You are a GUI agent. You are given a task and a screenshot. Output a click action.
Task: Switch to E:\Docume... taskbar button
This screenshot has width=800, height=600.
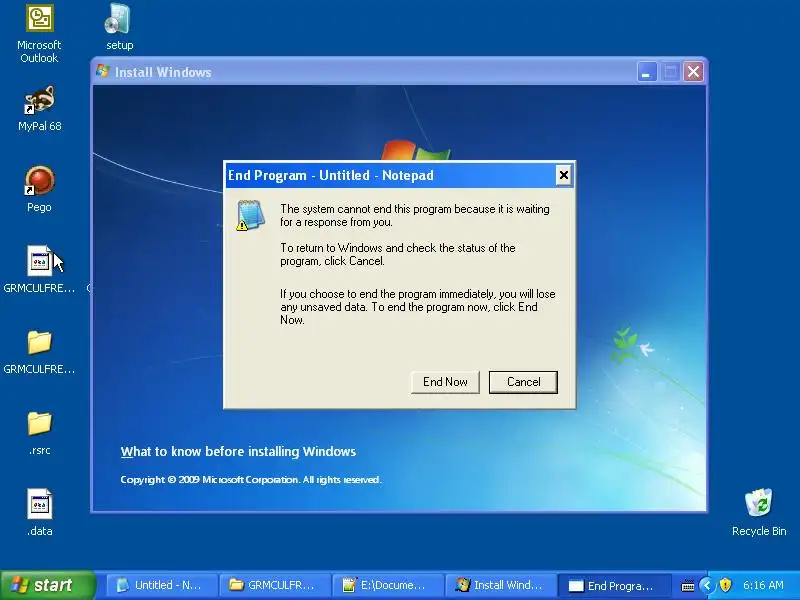click(x=388, y=585)
